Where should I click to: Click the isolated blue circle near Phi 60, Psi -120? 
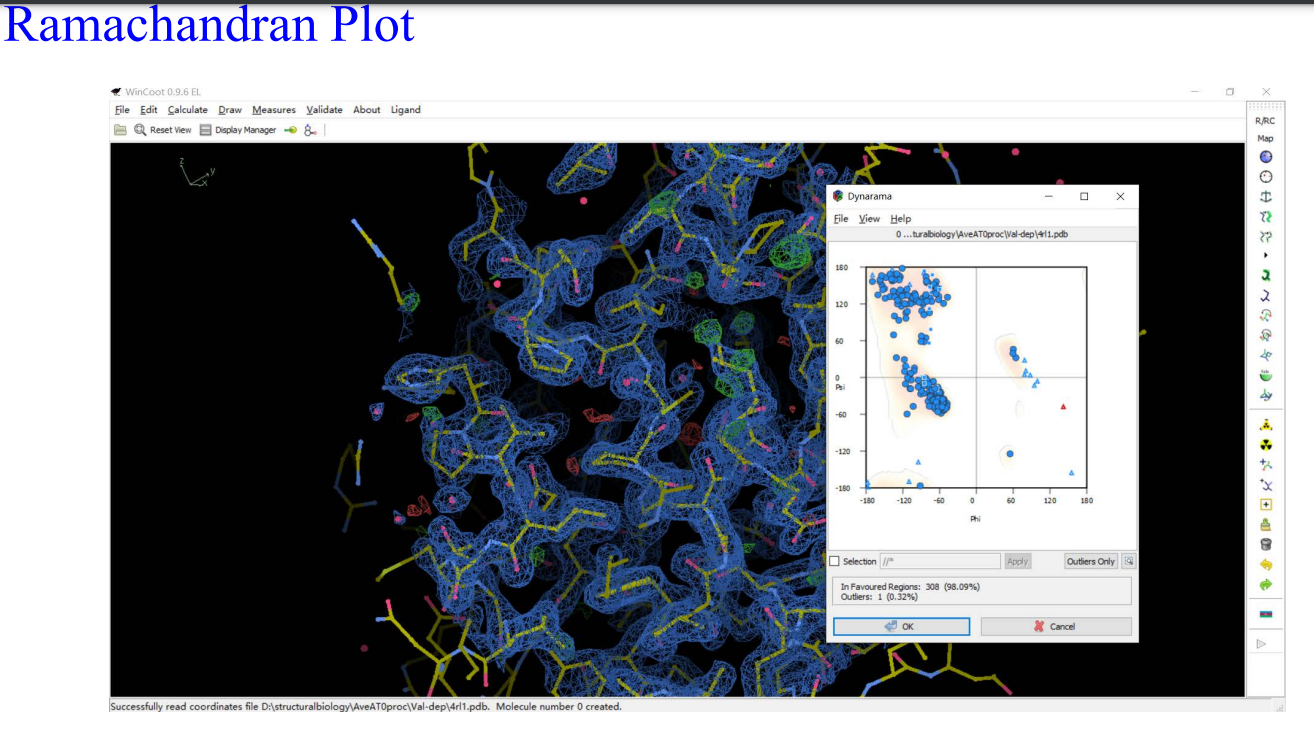[1011, 453]
